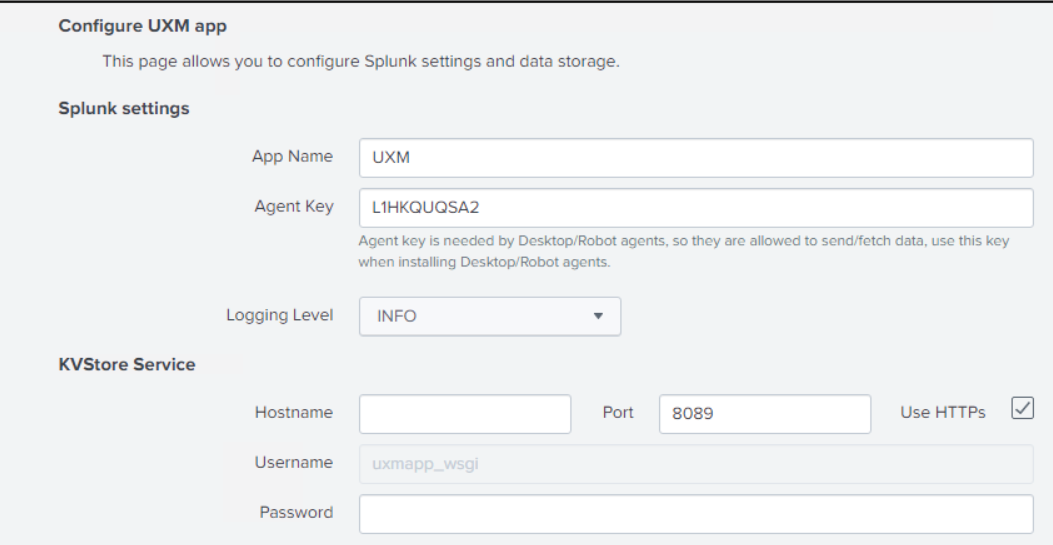Screen dimensions: 1053x545
Task: Click the KVStore Service section heading
Action: pos(129,364)
